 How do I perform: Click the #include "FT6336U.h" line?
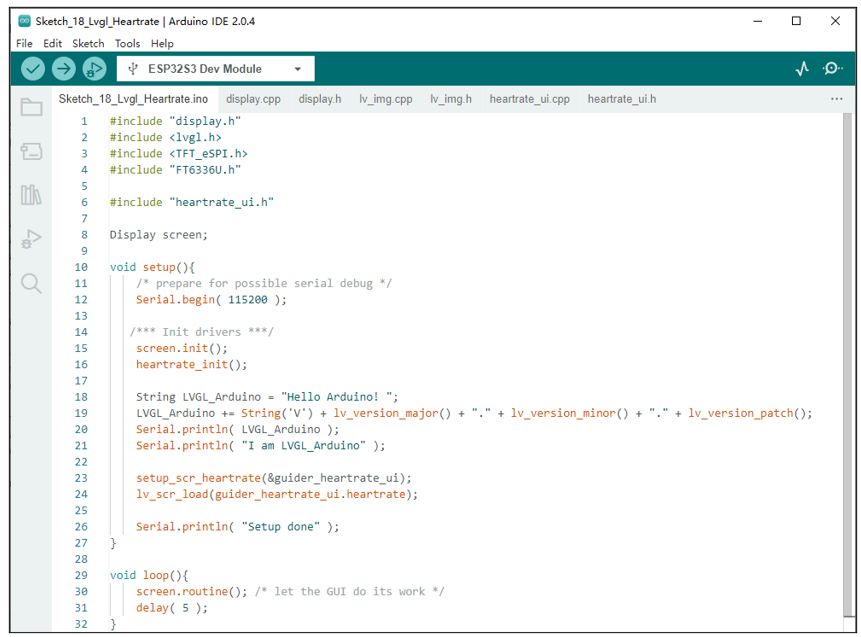(x=175, y=170)
